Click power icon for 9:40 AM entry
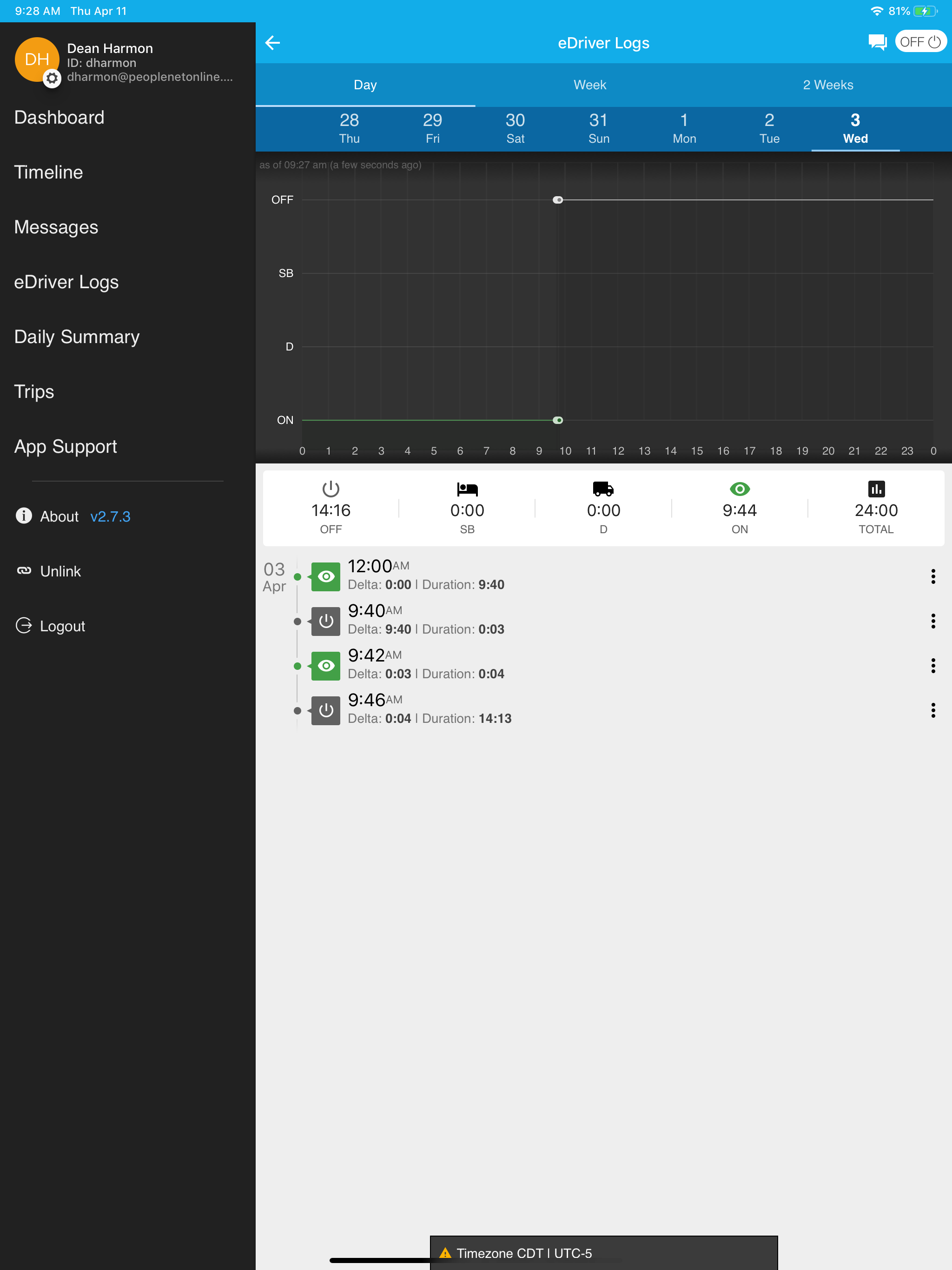Image resolution: width=952 pixels, height=1270 pixels. tap(325, 621)
